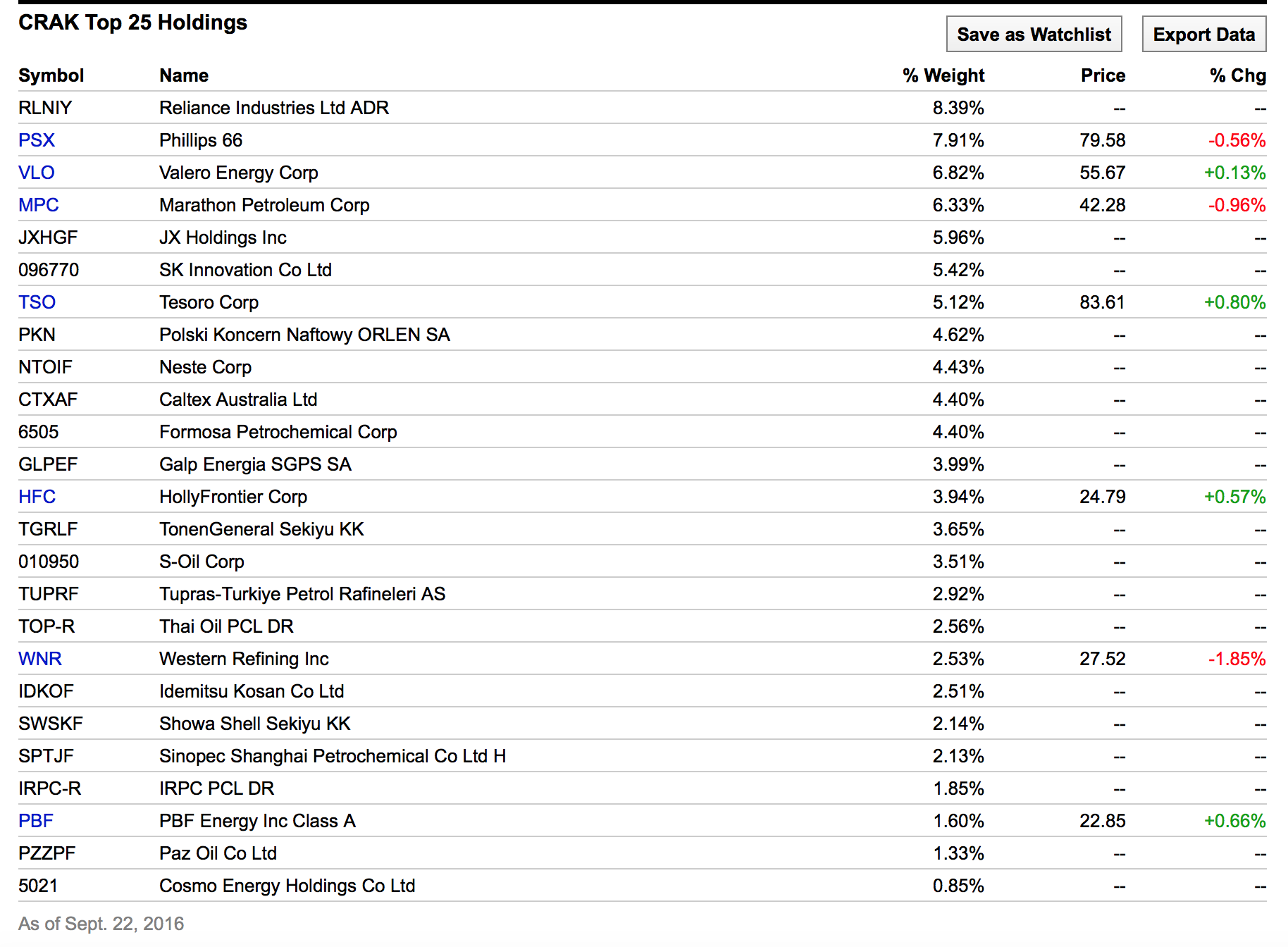Click the Phillips 66 price 79.58

tap(1103, 140)
